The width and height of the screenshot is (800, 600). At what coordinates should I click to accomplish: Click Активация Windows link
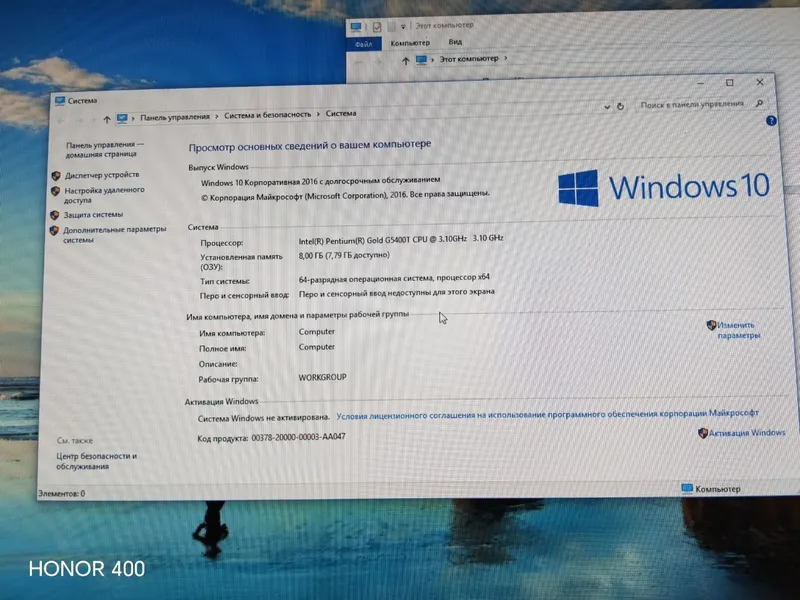click(747, 433)
